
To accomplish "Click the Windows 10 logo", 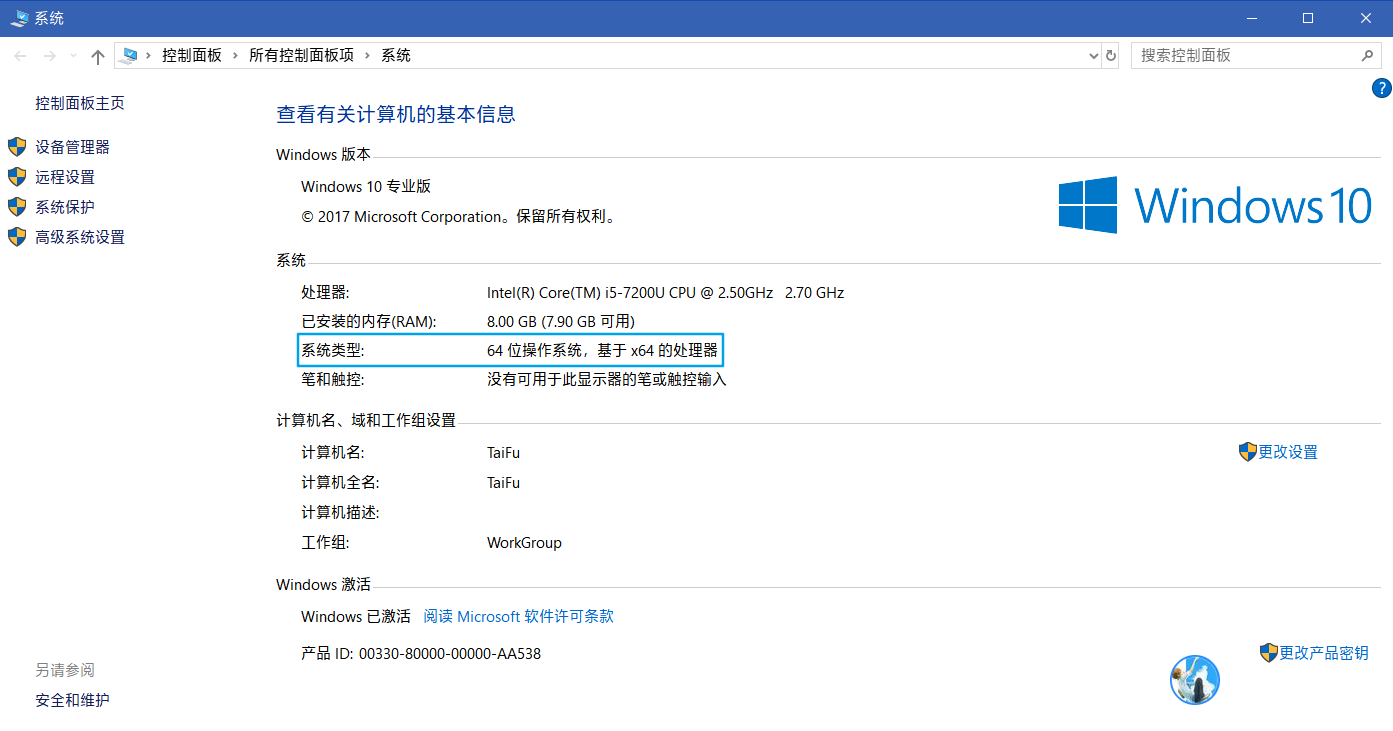I will [x=1215, y=205].
